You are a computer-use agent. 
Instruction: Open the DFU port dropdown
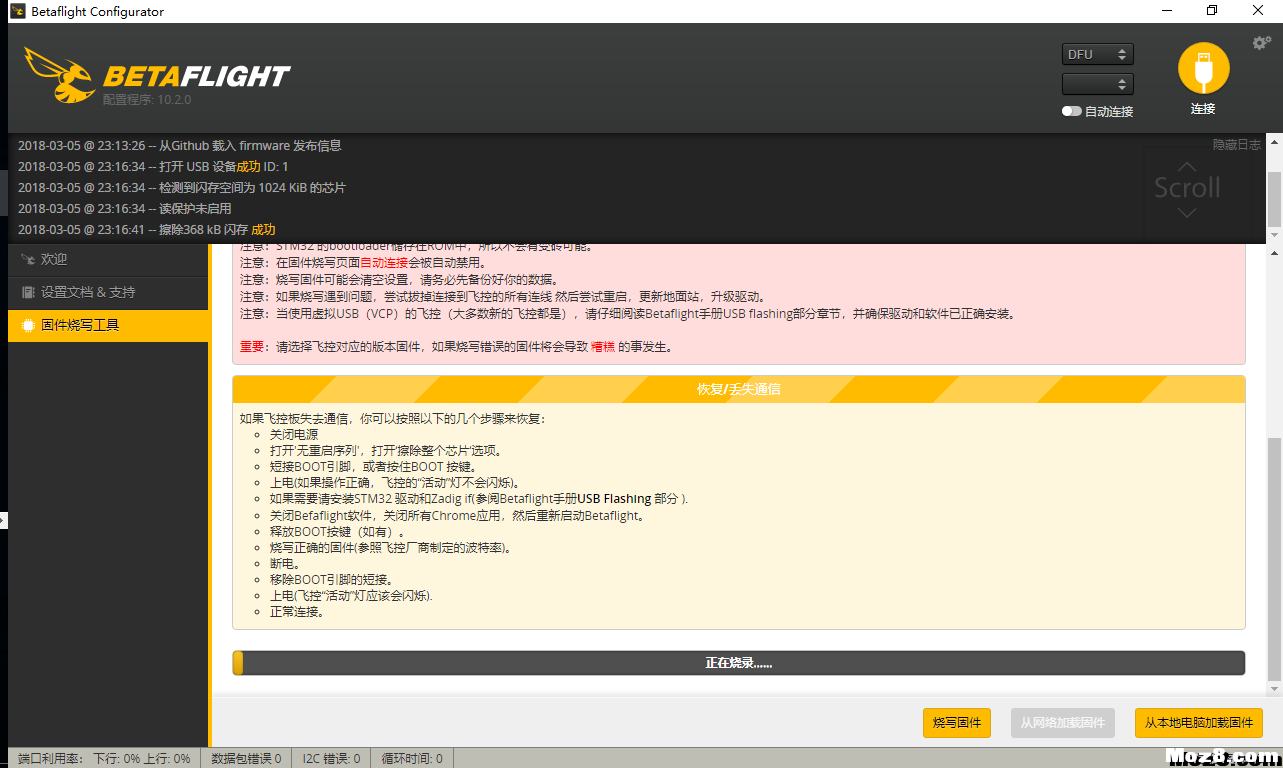(x=1097, y=54)
